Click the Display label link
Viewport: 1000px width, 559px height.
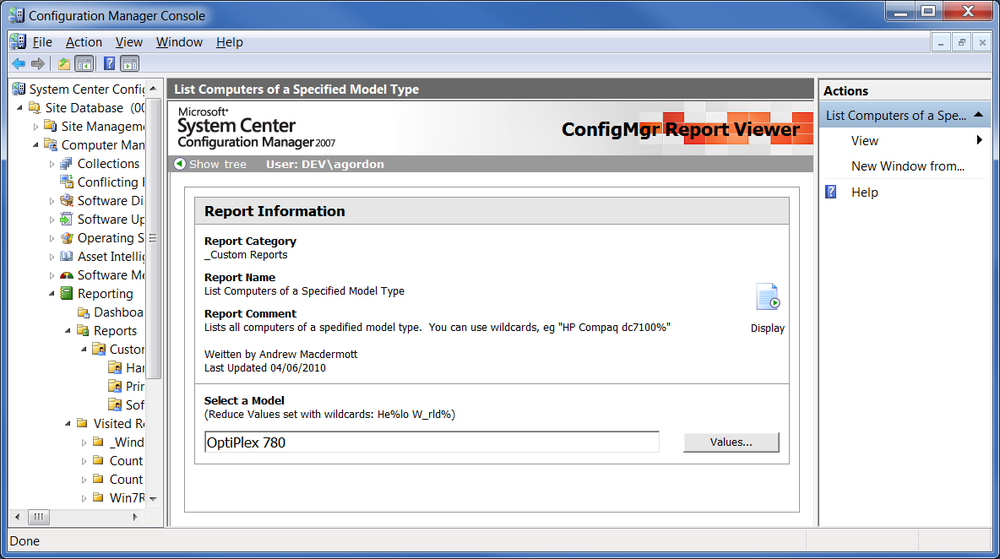tap(767, 328)
